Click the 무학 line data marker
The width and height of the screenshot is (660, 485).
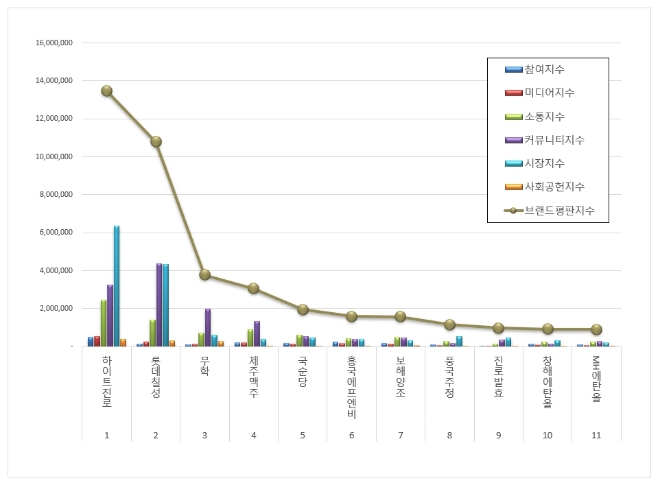[x=205, y=275]
